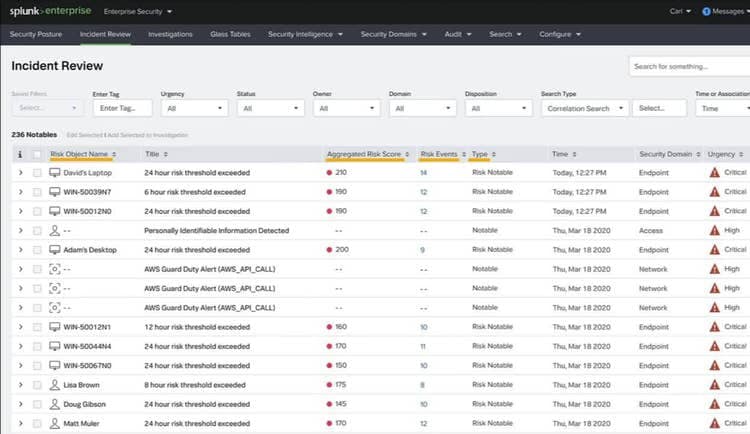Open the Urgency filter dropdown
Screen dimensions: 750x434
[x=192, y=108]
